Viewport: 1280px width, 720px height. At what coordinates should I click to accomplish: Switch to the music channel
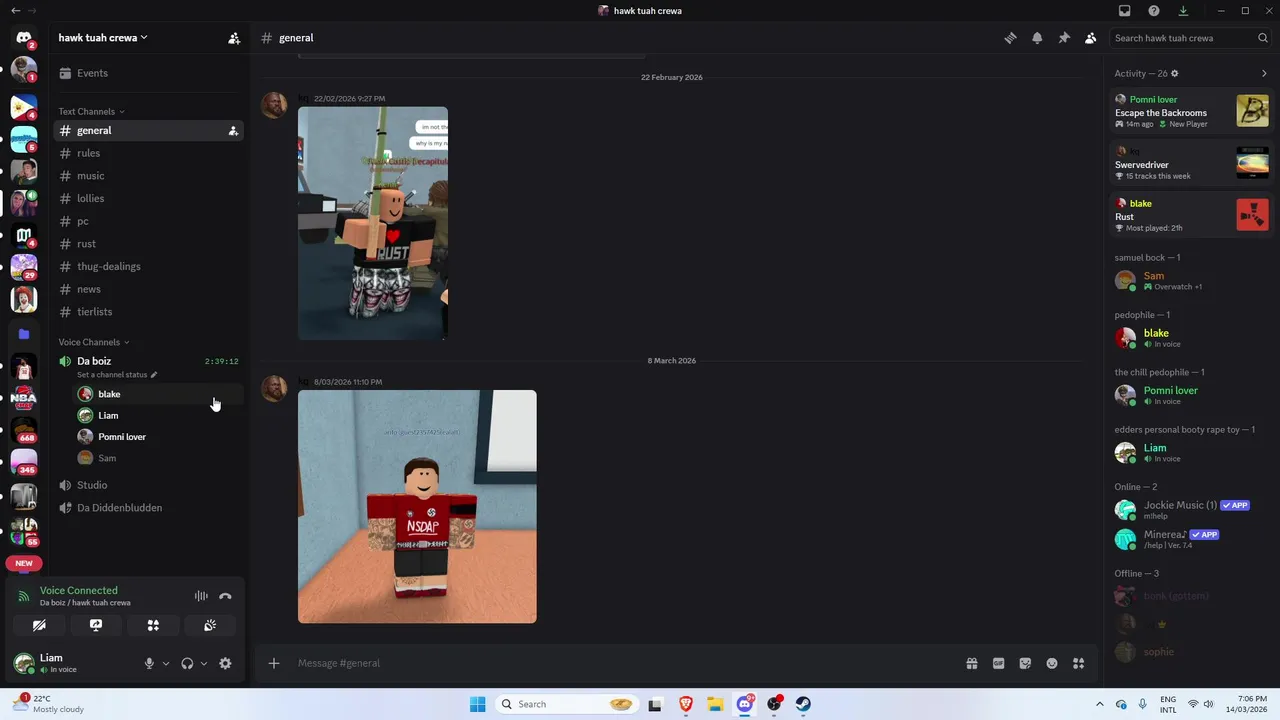pyautogui.click(x=148, y=176)
